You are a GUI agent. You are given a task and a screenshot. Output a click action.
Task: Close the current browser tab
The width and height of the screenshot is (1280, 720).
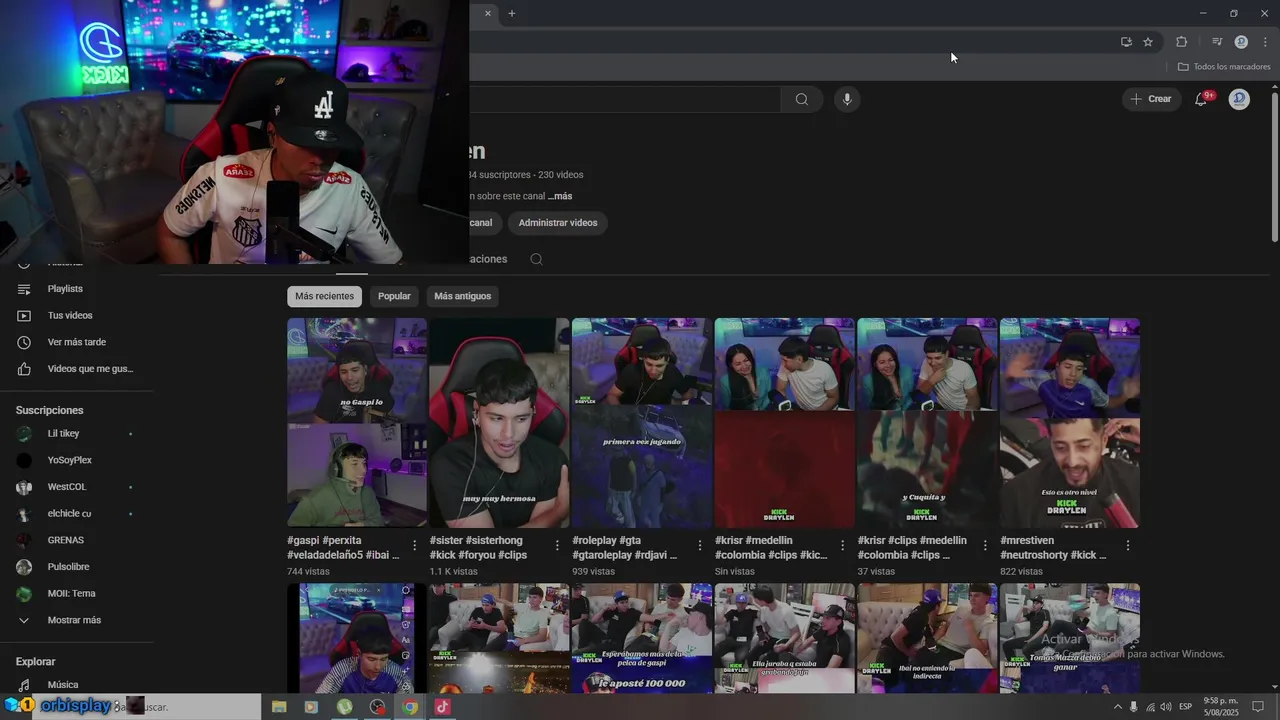point(488,13)
